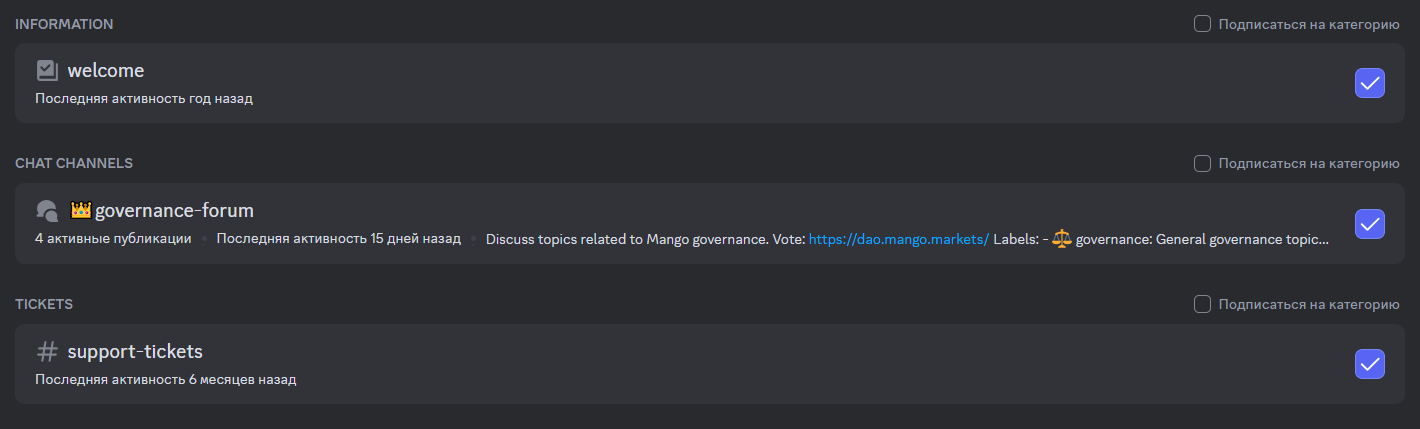Uncheck the support-tickets channel checkbox
Screen dimensions: 1420x429
(1370, 364)
